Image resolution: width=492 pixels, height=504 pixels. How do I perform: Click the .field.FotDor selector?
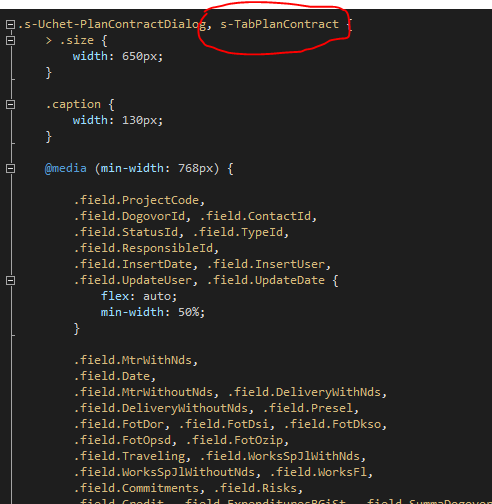(x=119, y=424)
